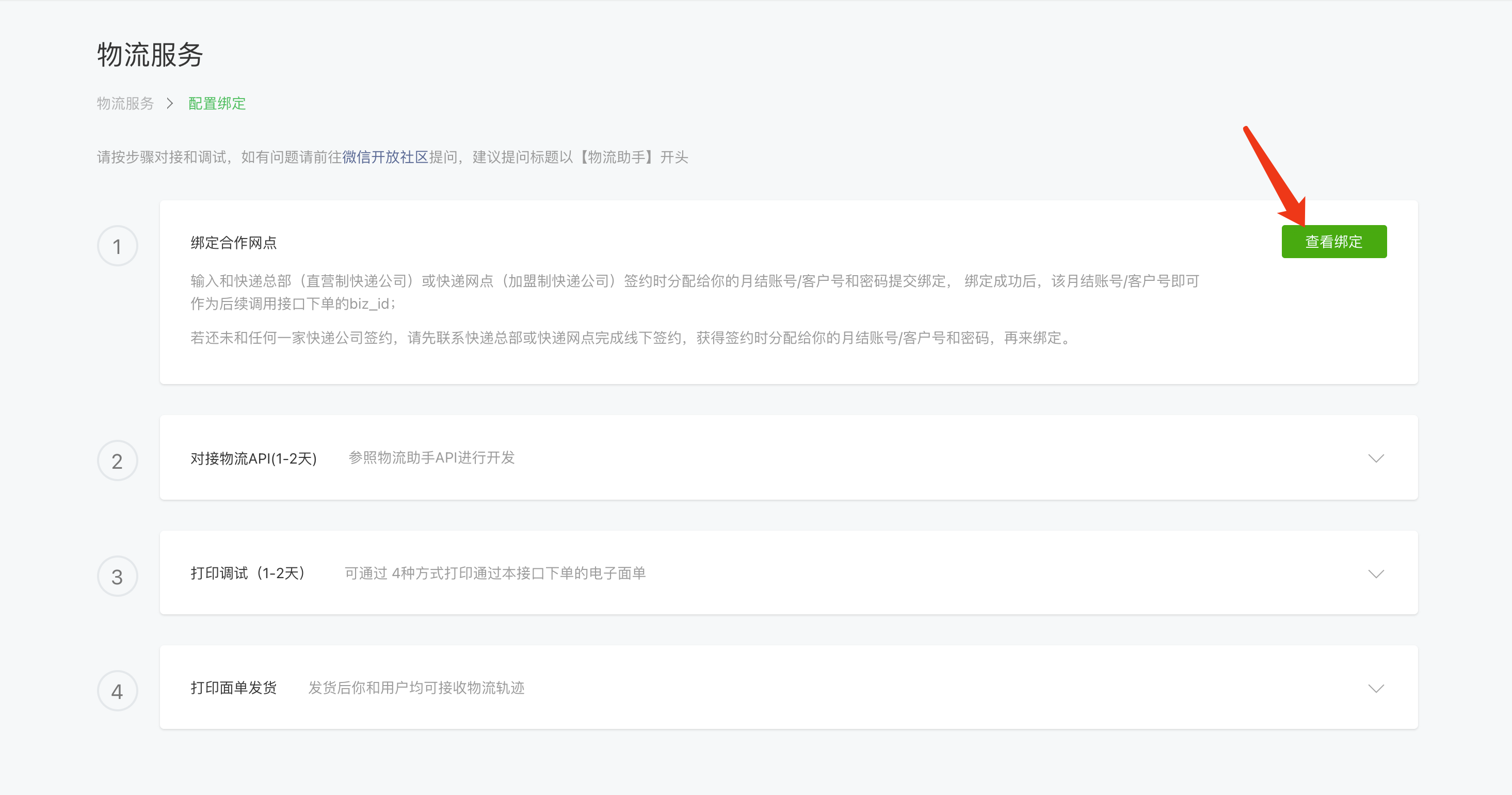Click the breadcrumb separator arrow icon
This screenshot has width=1512, height=795.
(170, 103)
